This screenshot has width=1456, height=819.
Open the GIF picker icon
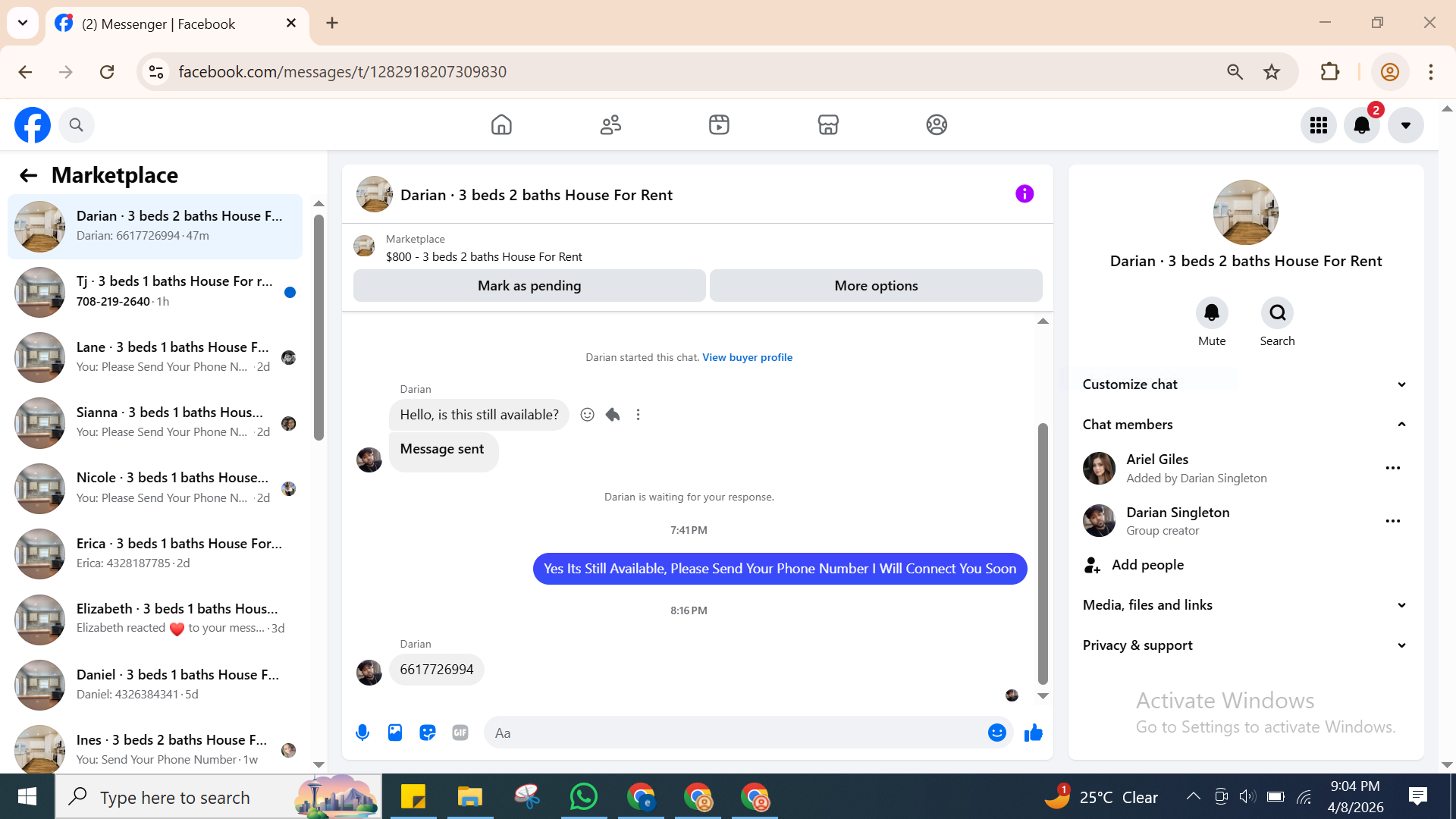click(460, 733)
